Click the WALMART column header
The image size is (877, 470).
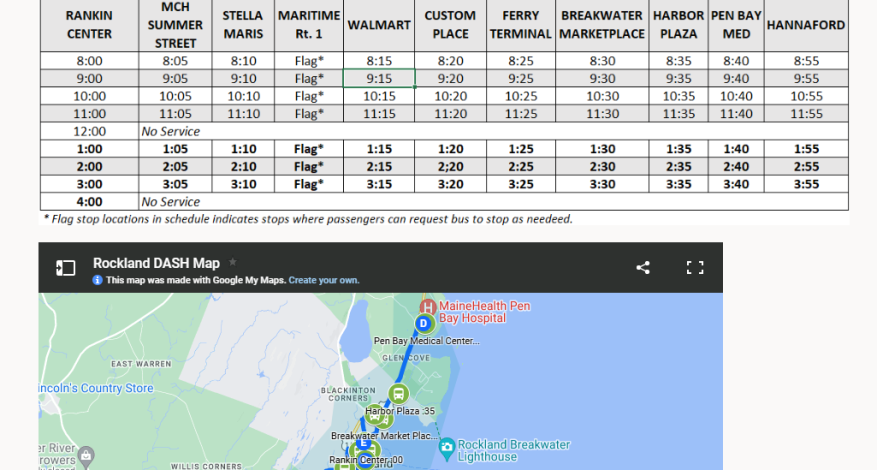click(x=378, y=24)
